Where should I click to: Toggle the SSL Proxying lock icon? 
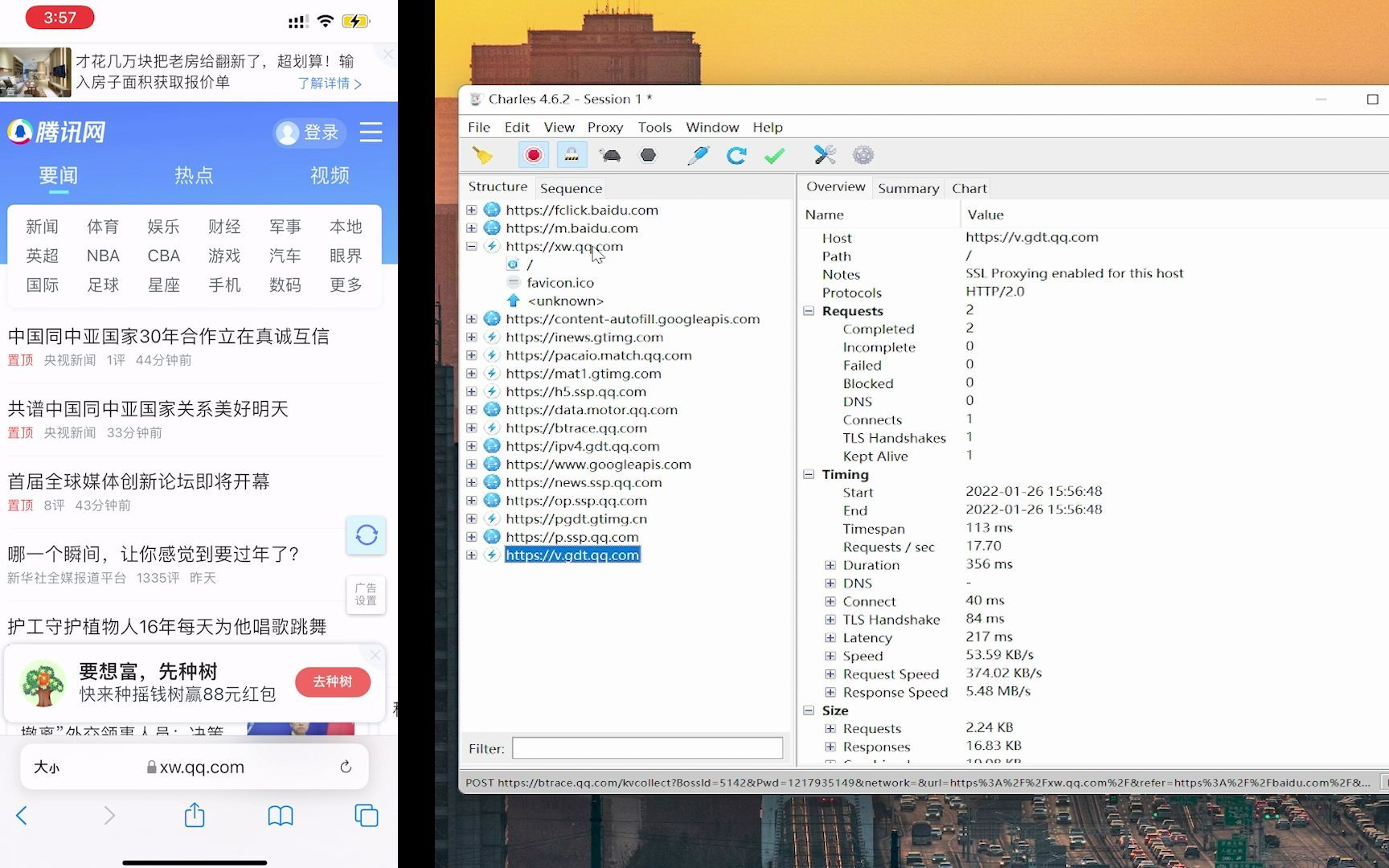tap(572, 155)
